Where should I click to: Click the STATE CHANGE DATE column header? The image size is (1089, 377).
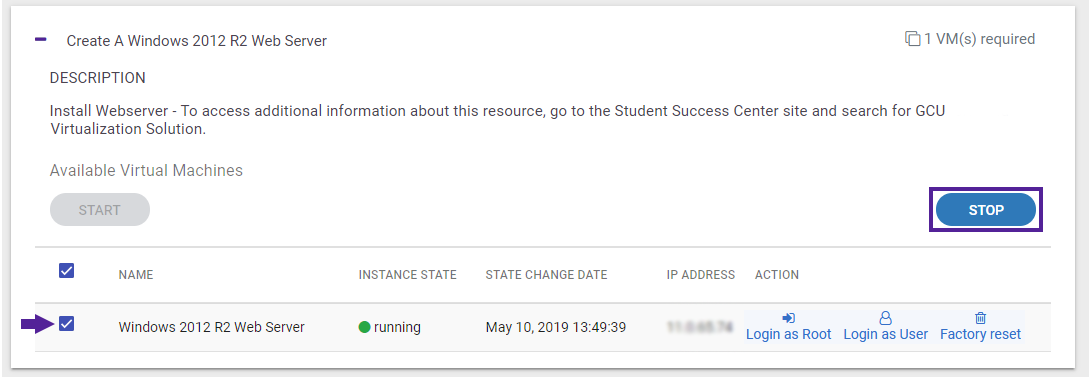(547, 275)
